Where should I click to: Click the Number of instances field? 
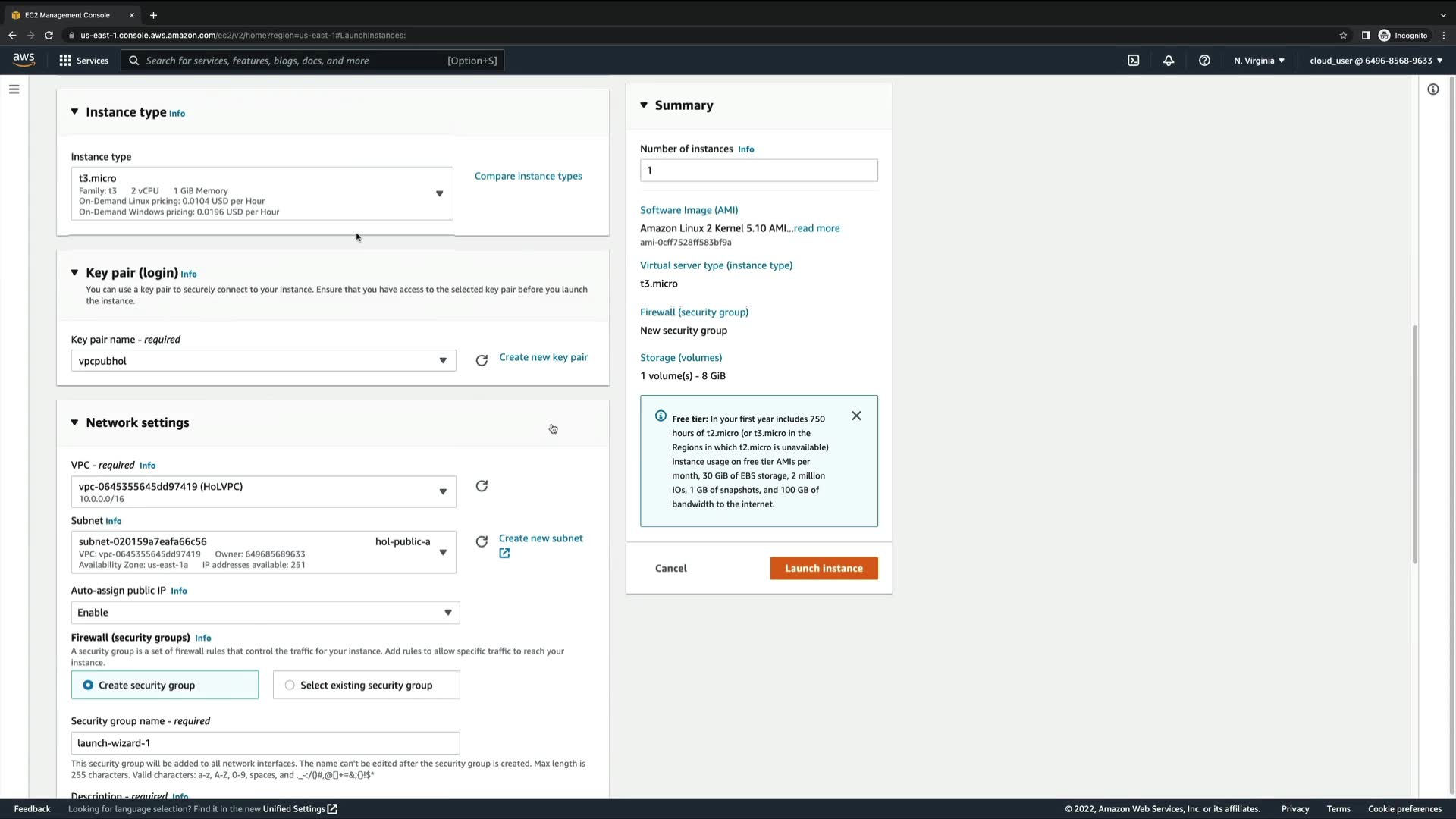[x=758, y=171]
